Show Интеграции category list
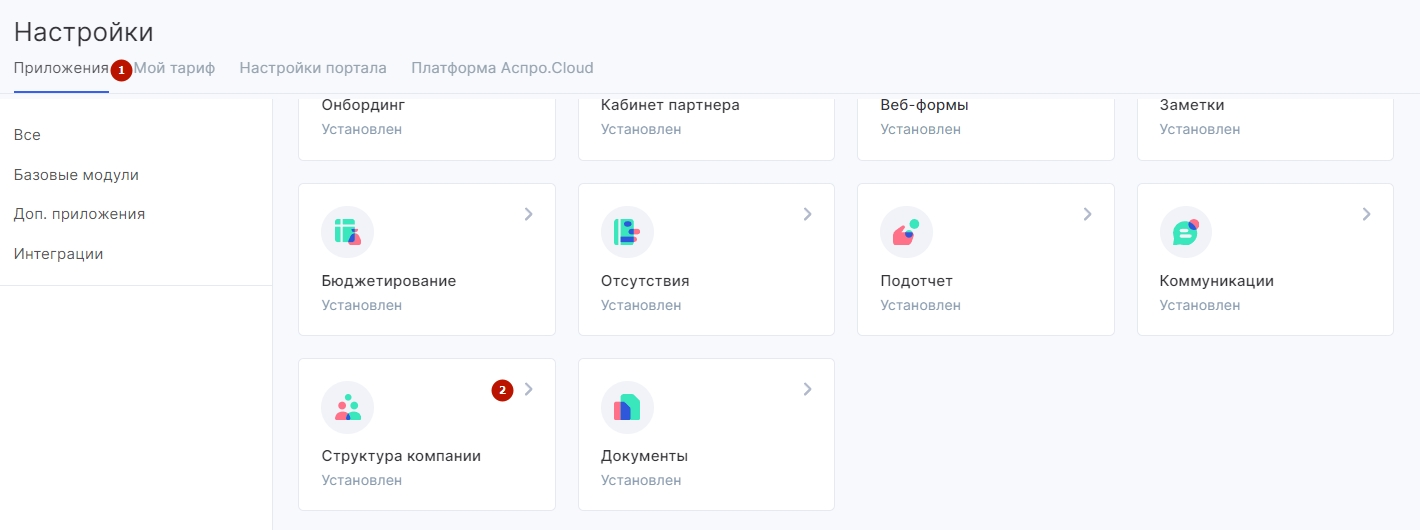This screenshot has width=1420, height=530. [58, 254]
